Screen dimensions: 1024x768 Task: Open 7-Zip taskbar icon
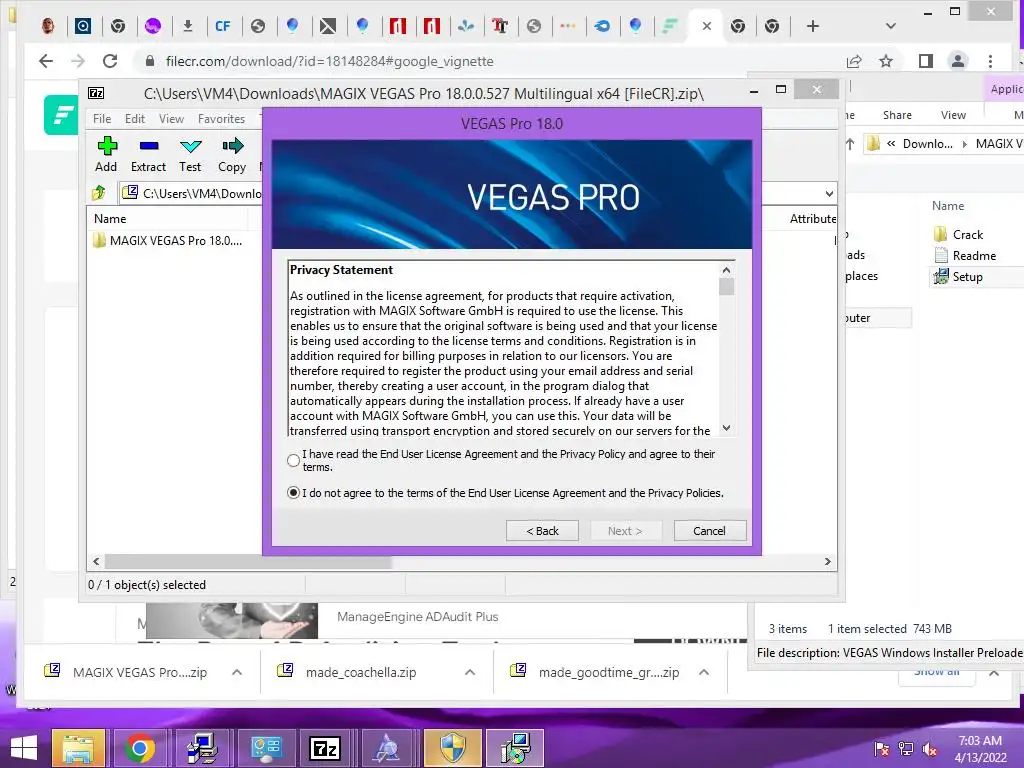pos(325,748)
